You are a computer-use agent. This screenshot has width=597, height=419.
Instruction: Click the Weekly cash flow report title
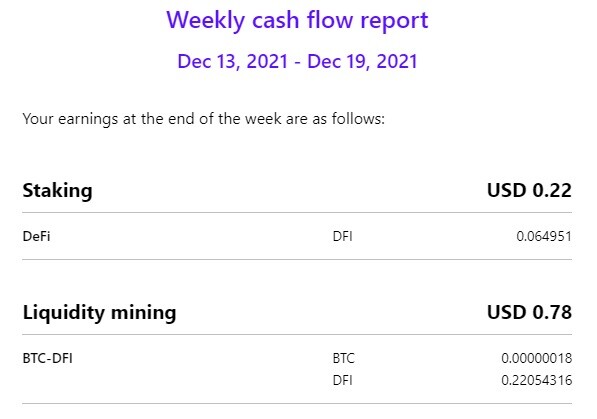pos(297,20)
